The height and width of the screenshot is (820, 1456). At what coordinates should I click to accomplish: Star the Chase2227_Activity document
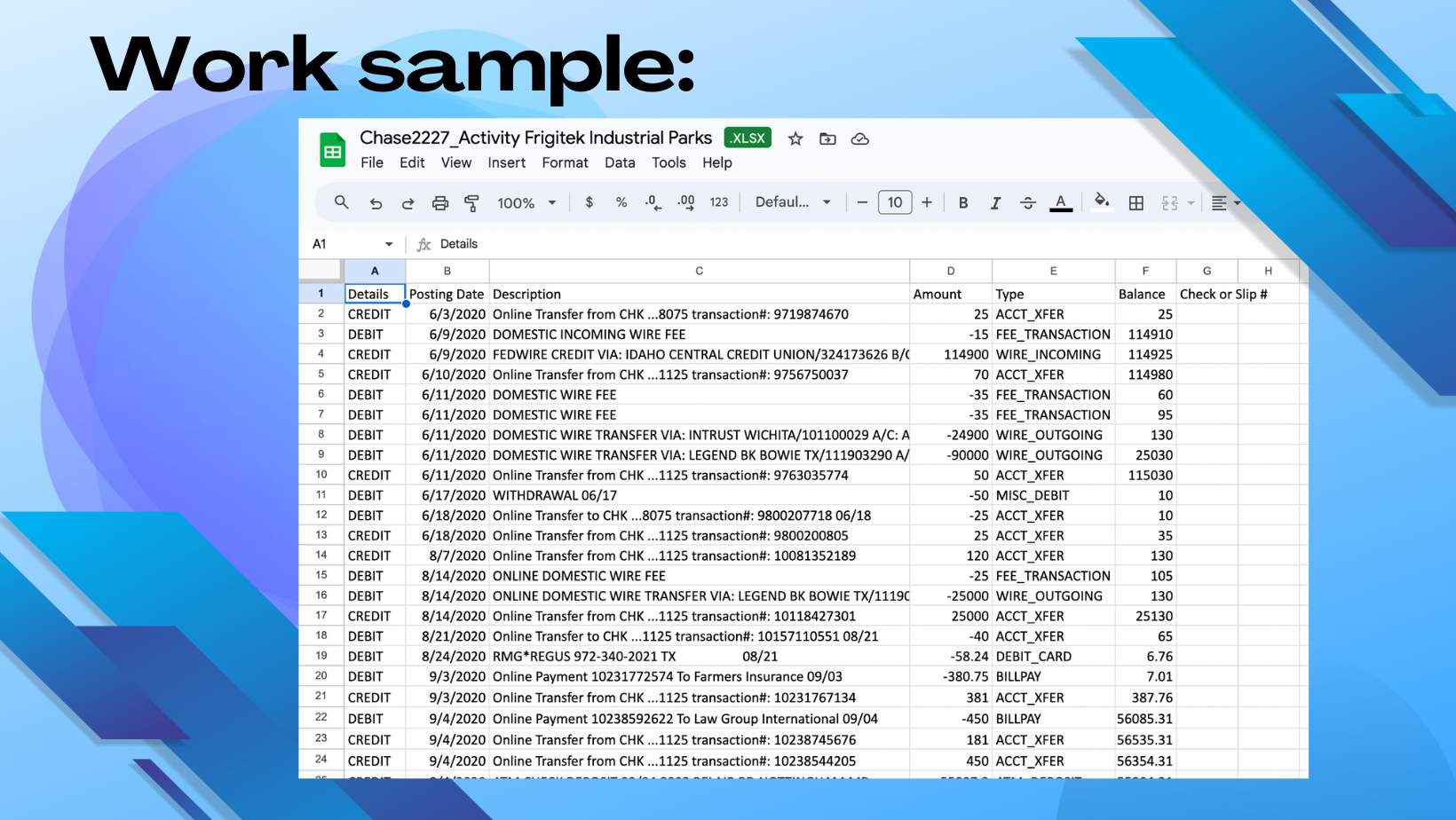795,138
